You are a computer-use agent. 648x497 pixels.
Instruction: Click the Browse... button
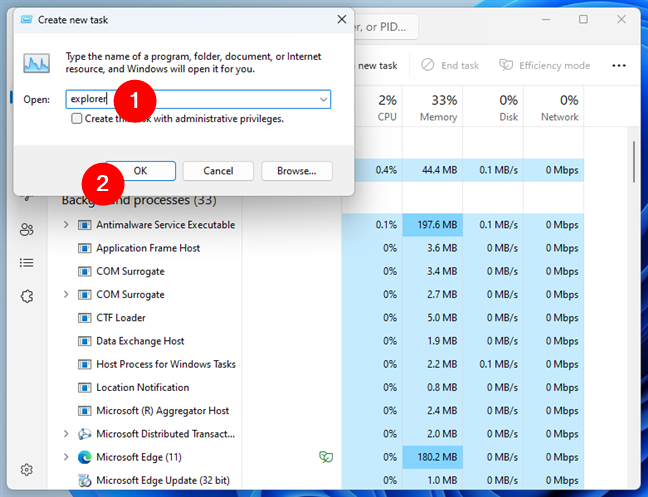(x=297, y=171)
